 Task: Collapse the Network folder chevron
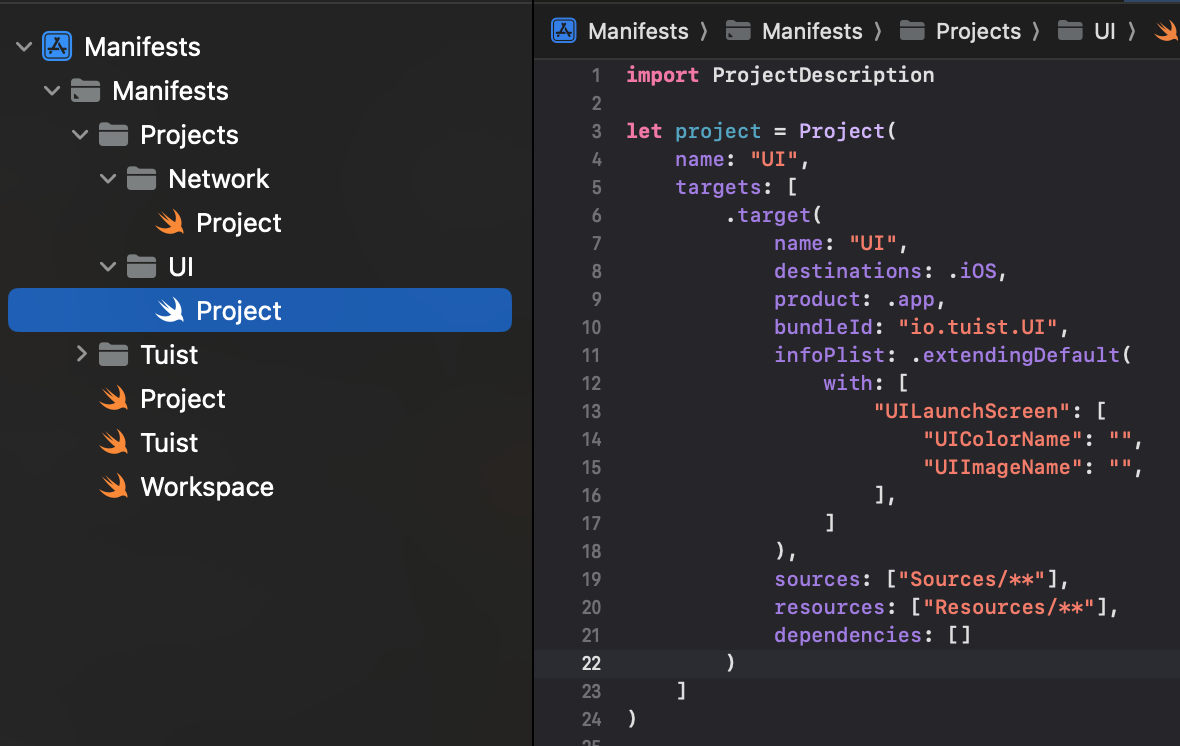(108, 179)
